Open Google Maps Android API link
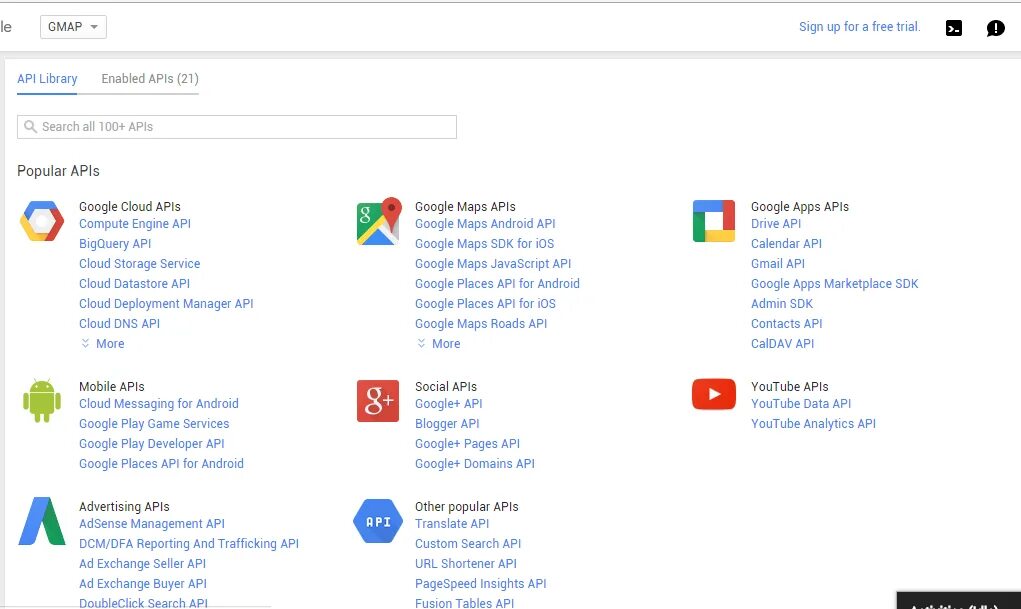This screenshot has height=609, width=1021. pyautogui.click(x=485, y=223)
